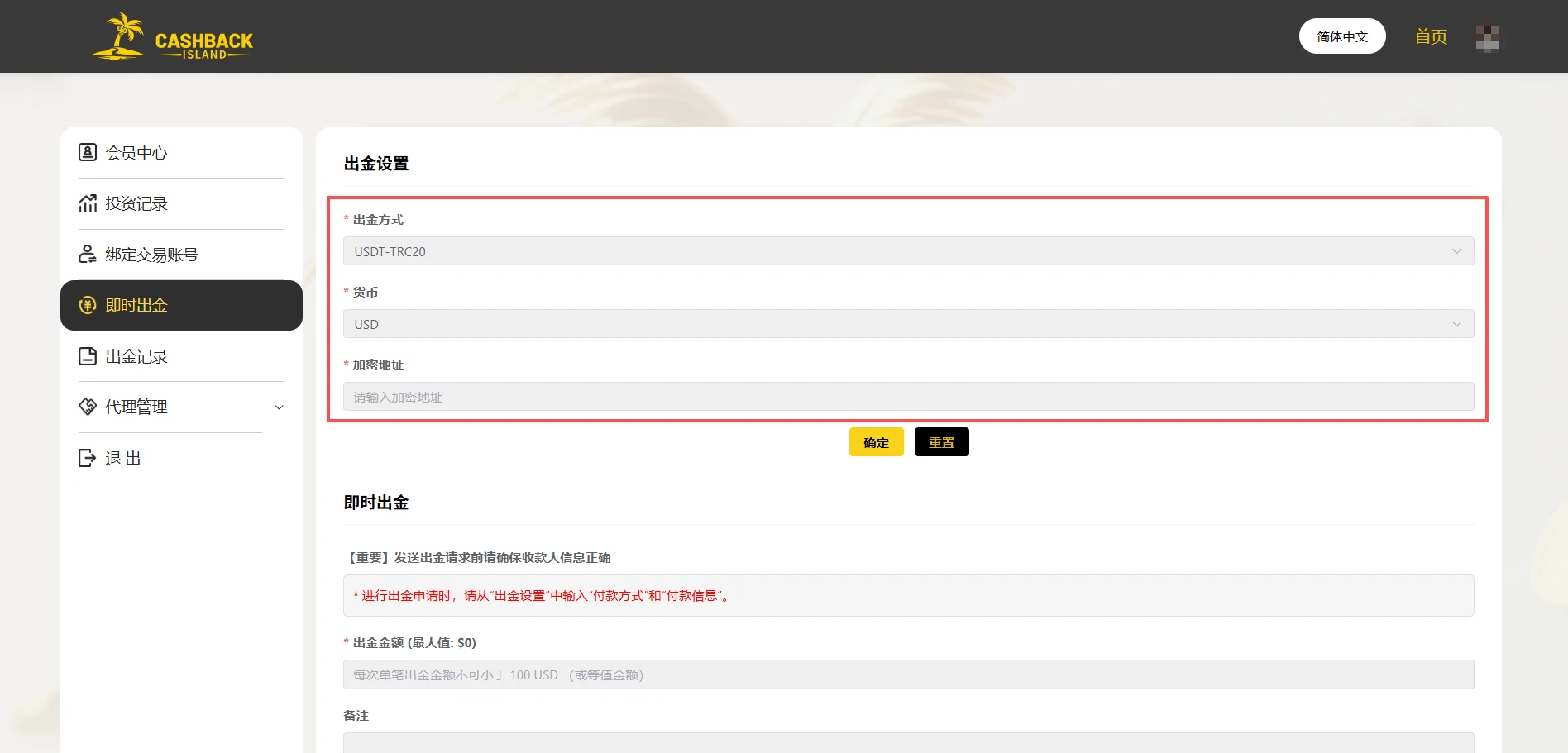This screenshot has height=753, width=1568.
Task: Click into the 出金金额 amount field
Action: [908, 674]
